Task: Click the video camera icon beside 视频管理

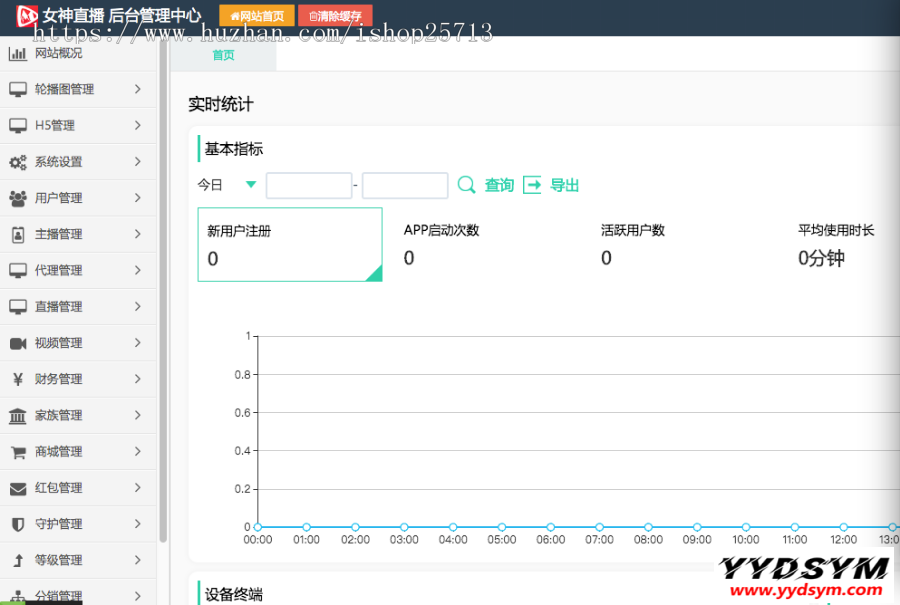Action: click(18, 343)
